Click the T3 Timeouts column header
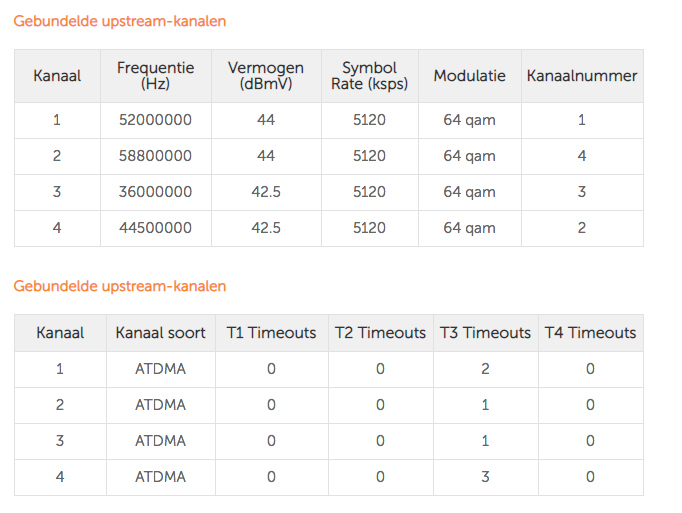The width and height of the screenshot is (682, 513). point(485,333)
